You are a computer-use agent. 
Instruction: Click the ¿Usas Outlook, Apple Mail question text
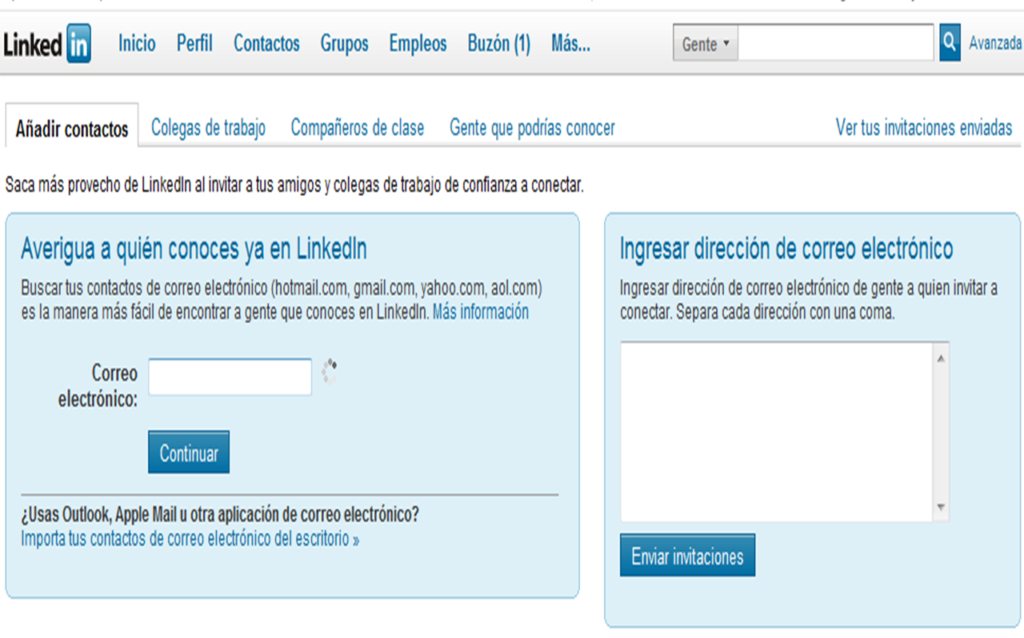tap(220, 515)
